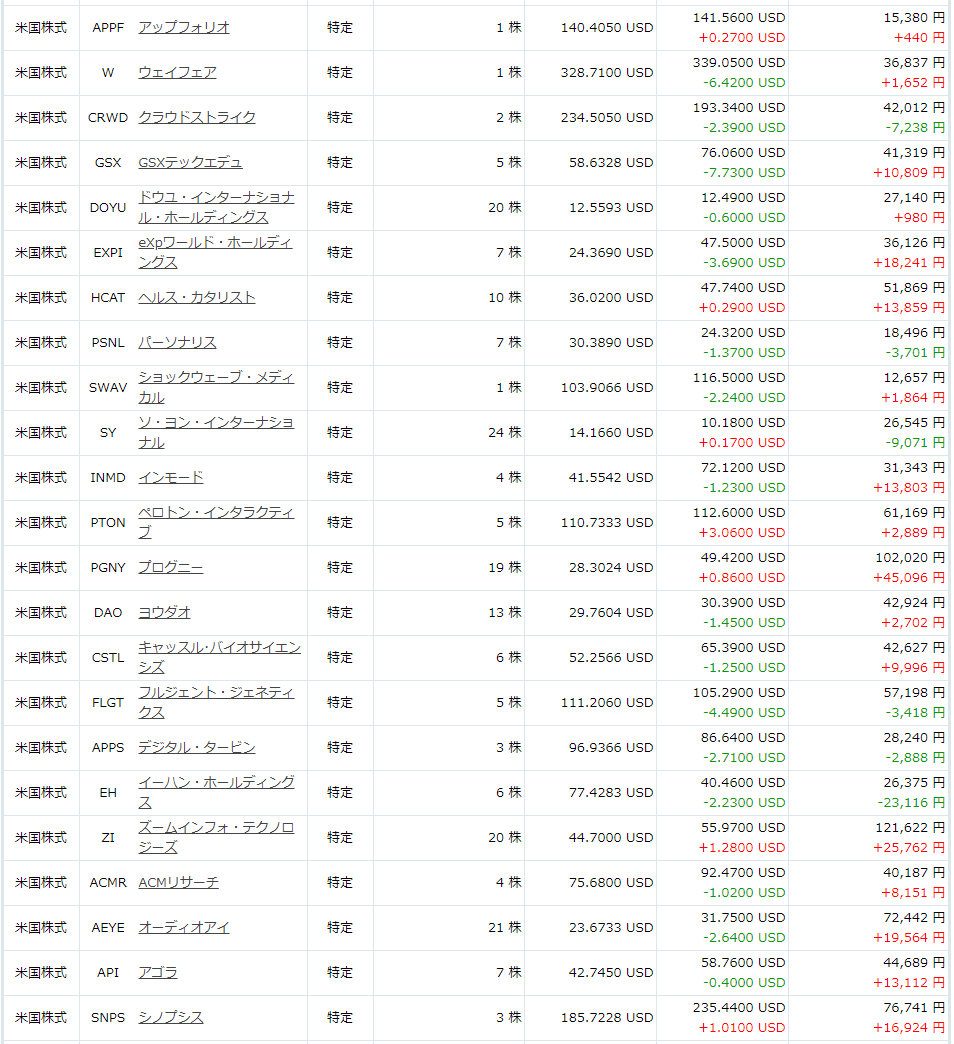Click the 19 株 quantity cell
Screen dimensions: 954x1044
pos(505,567)
